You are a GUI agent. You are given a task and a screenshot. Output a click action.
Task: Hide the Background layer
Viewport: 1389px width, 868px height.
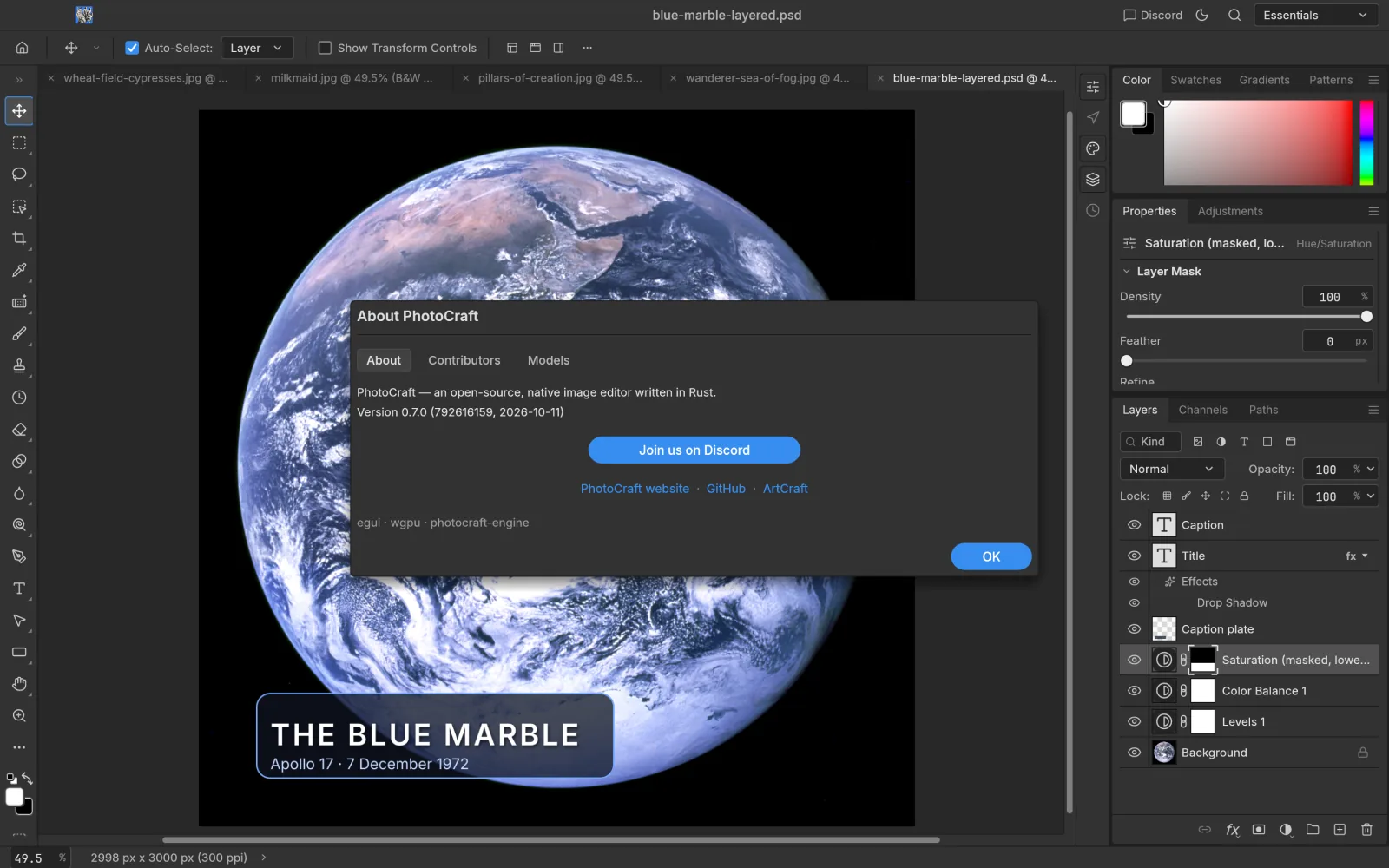[1134, 753]
